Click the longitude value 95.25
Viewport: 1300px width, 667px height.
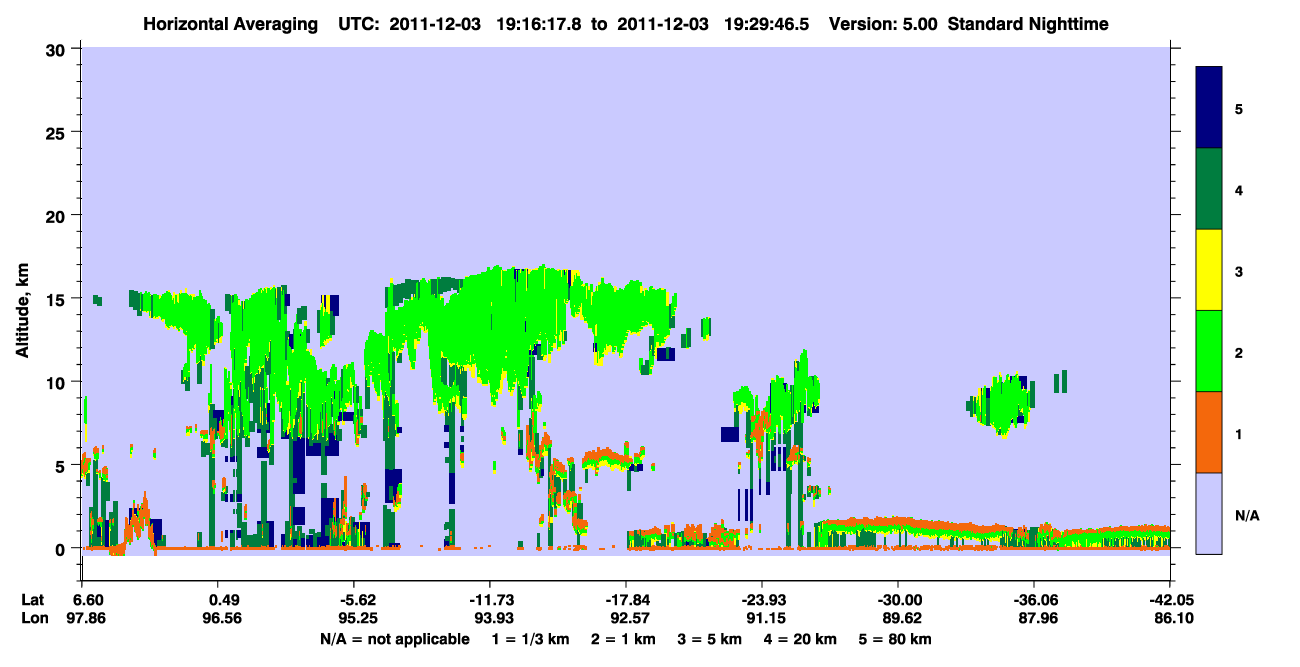[x=358, y=619]
